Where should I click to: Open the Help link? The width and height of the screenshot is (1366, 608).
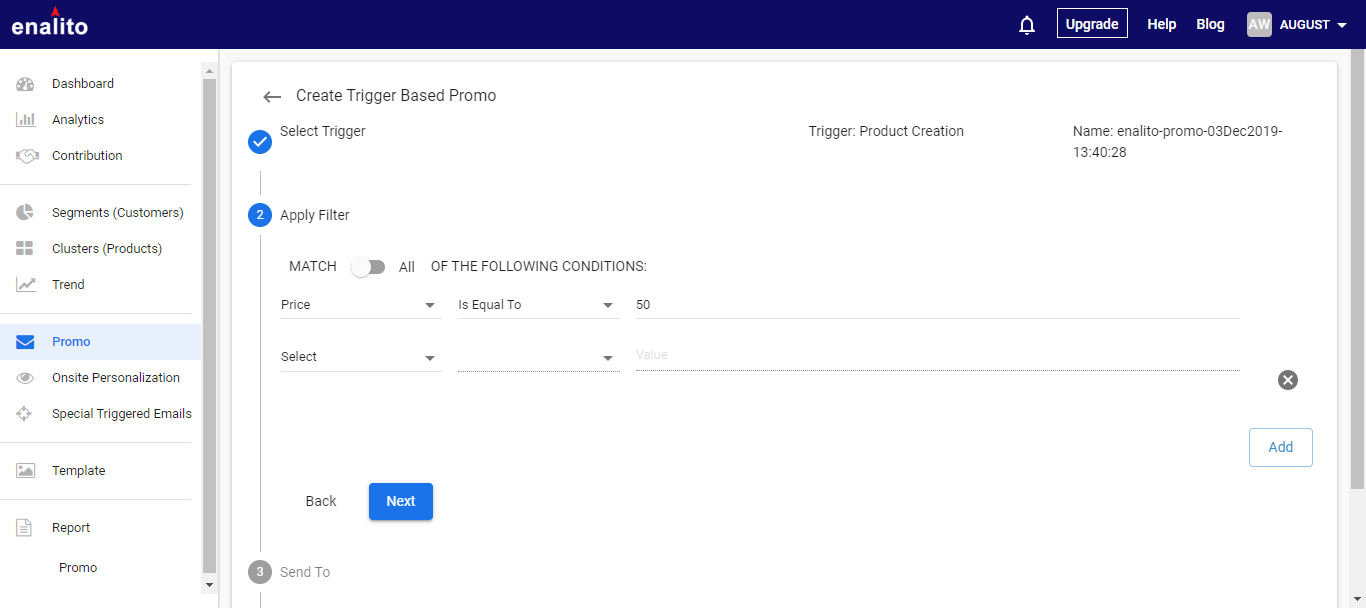(1161, 24)
